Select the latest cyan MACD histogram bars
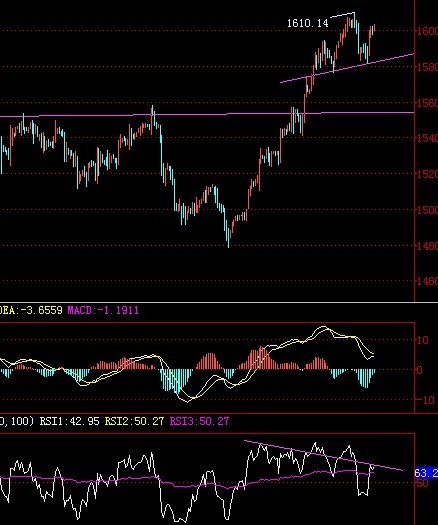Screen dimensions: 438x525 click(x=366, y=378)
